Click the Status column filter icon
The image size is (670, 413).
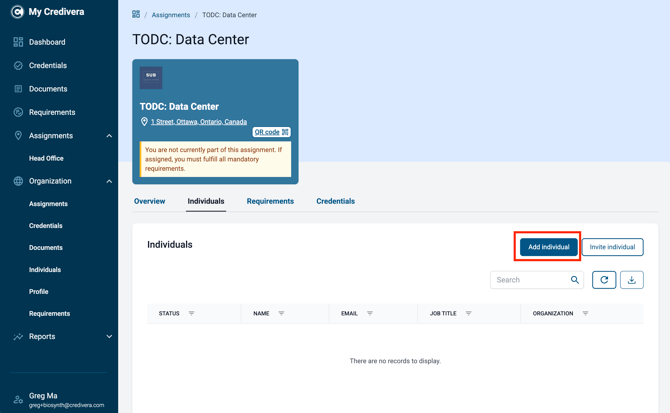click(x=191, y=313)
